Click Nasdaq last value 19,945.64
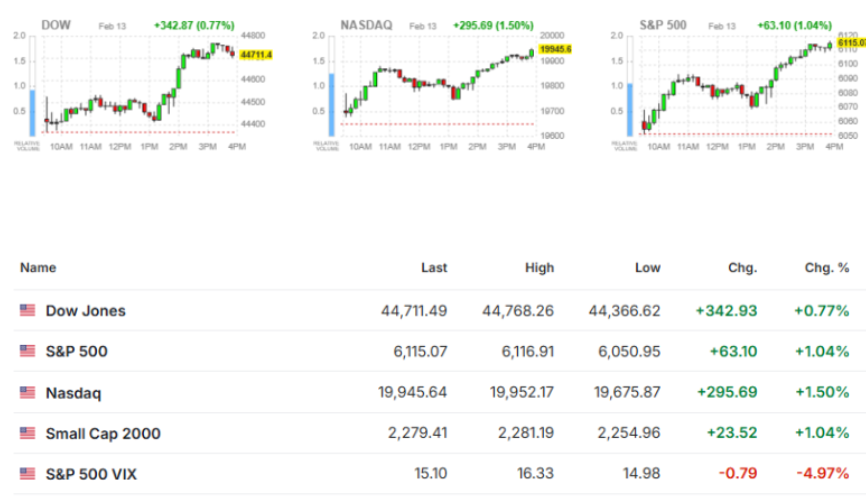This screenshot has width=866, height=498. pyautogui.click(x=413, y=393)
